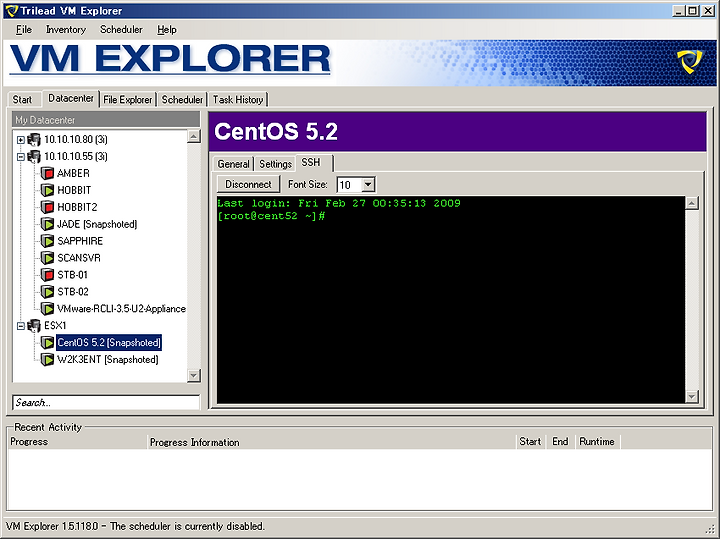Click the green VM icon beside SCANSVR
This screenshot has height=539, width=720.
pyautogui.click(x=47, y=258)
